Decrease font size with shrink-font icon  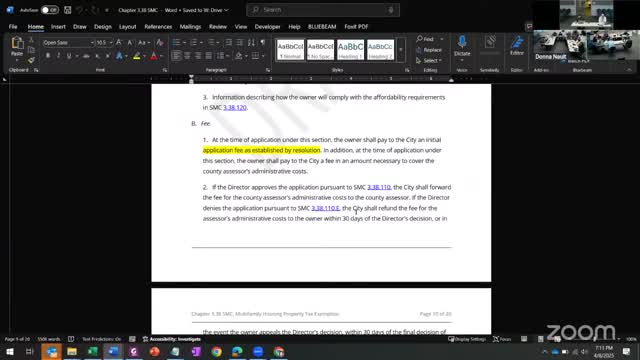click(x=129, y=42)
